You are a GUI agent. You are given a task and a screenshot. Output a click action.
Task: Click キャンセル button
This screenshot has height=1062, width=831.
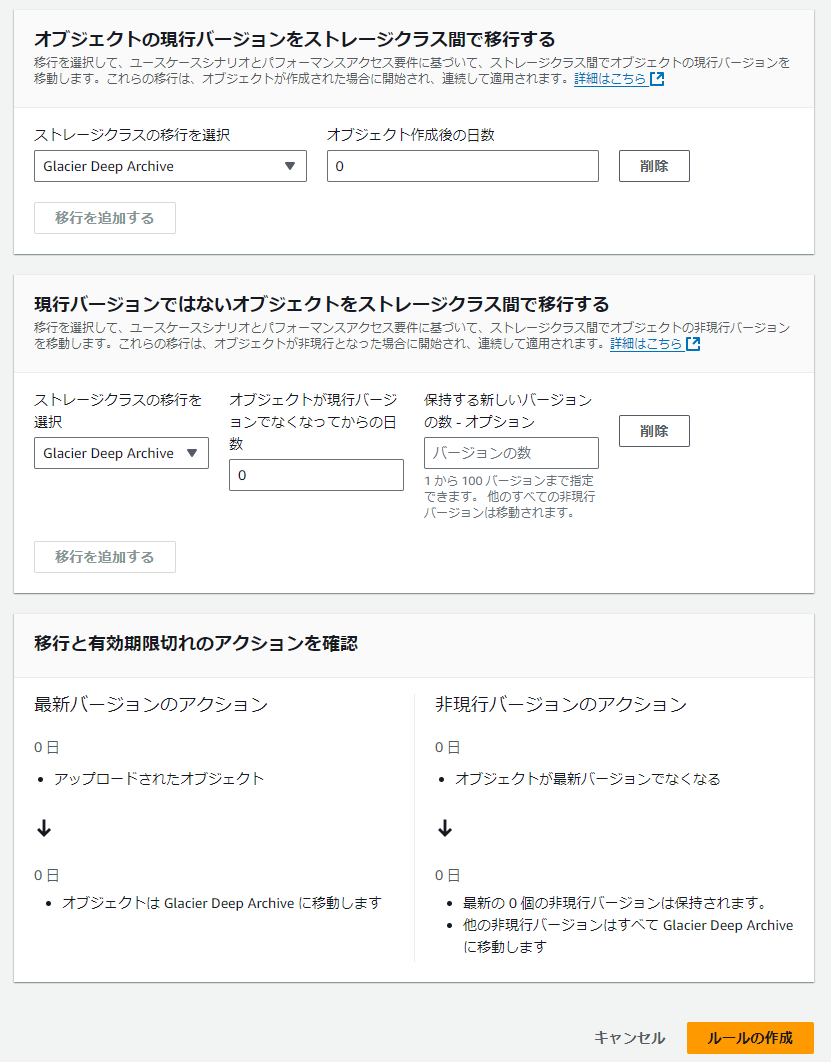click(630, 1038)
